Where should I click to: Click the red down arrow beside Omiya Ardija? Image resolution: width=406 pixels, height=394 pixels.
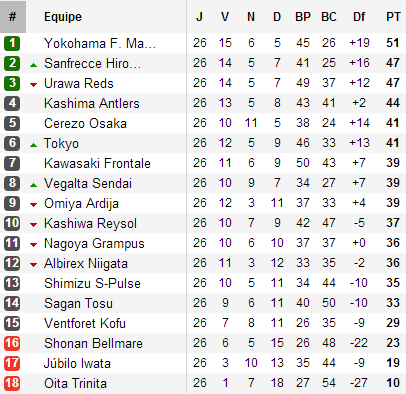coord(33,205)
